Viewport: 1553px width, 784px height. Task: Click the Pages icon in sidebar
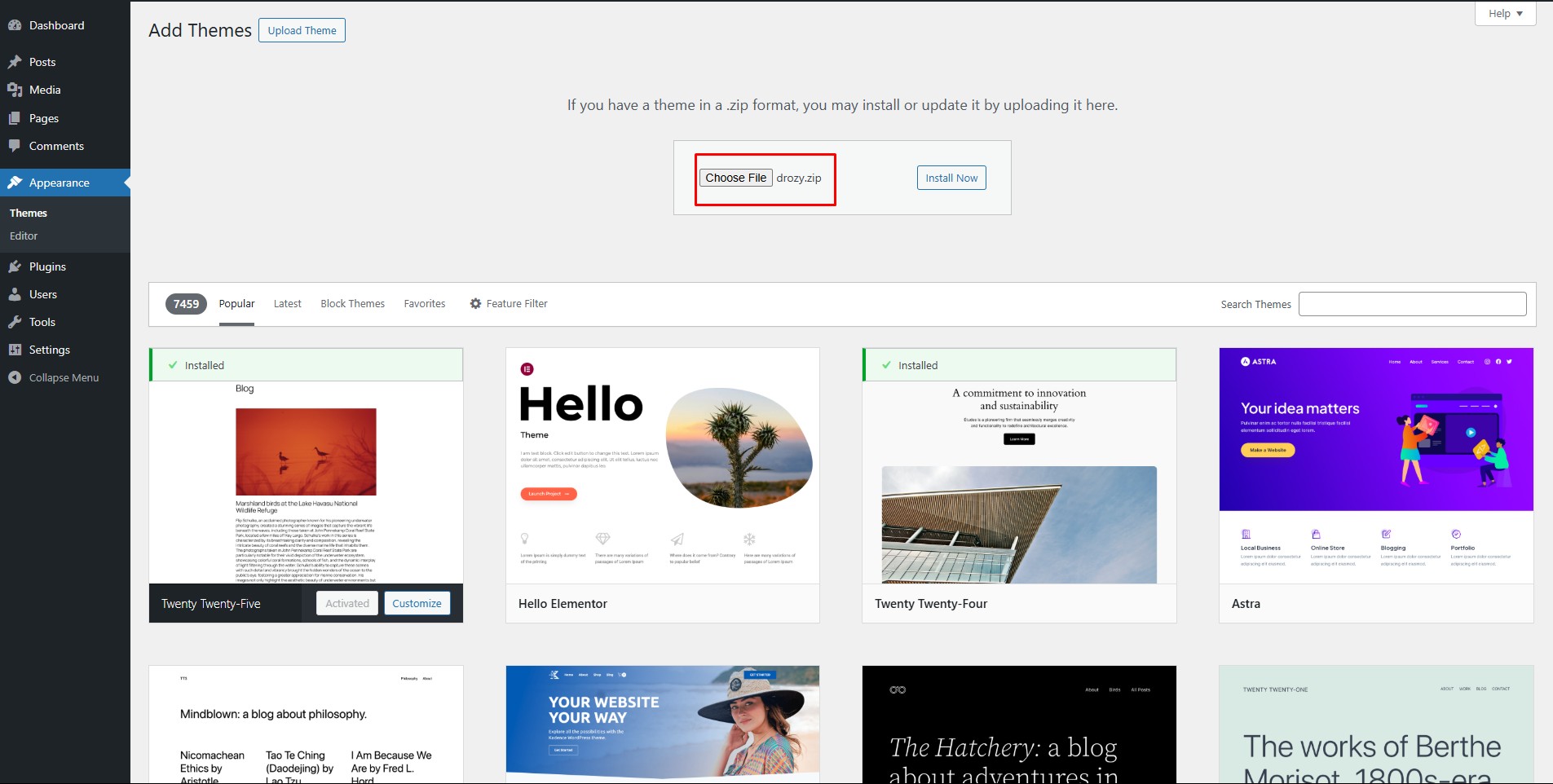point(15,118)
